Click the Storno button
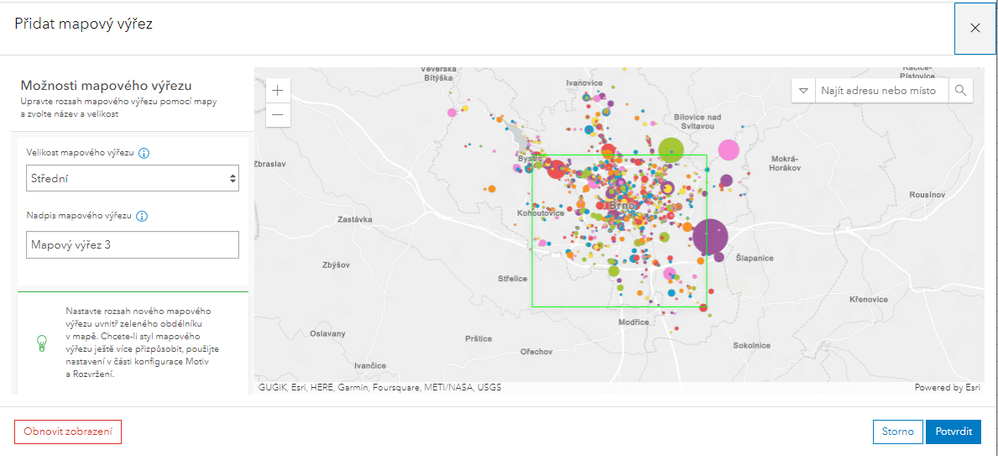Screen dimensions: 998x456 (x=898, y=432)
